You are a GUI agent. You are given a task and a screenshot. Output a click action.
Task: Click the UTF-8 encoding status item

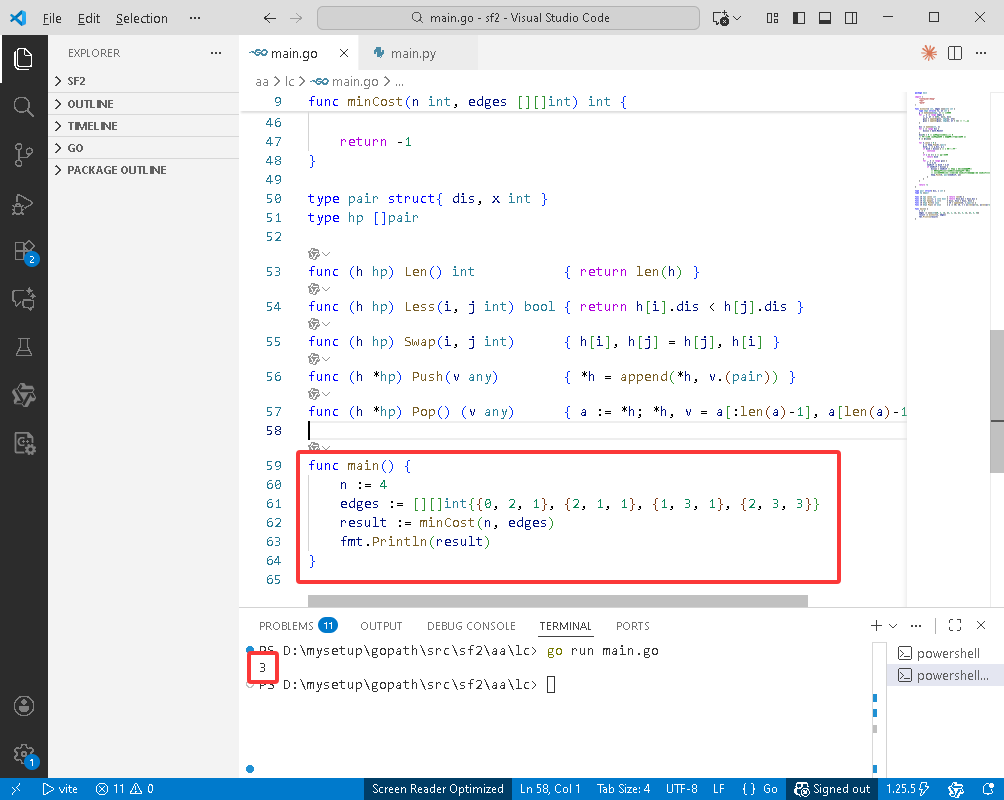pyautogui.click(x=684, y=789)
